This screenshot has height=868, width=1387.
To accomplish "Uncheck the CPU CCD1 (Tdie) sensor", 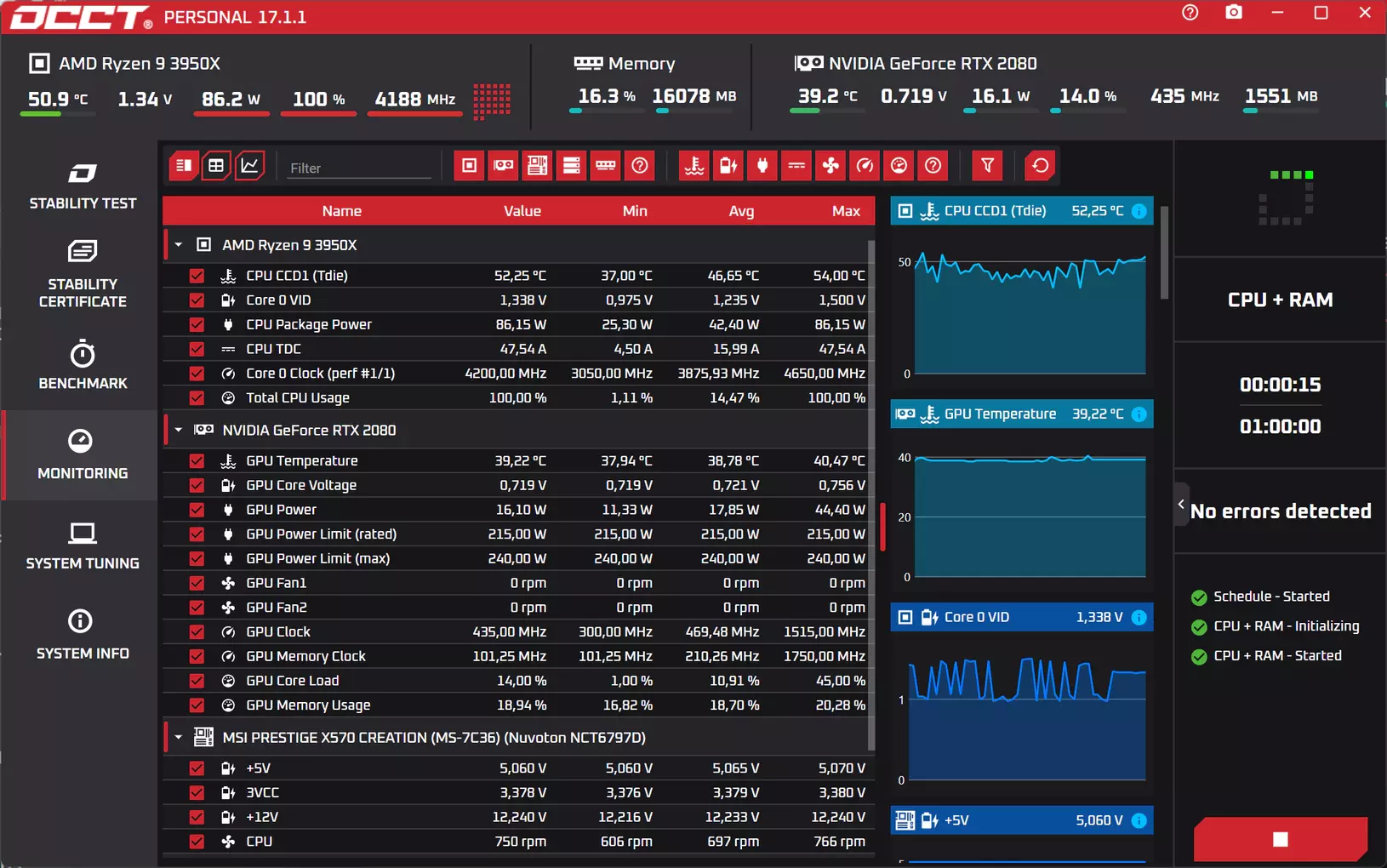I will pyautogui.click(x=197, y=276).
